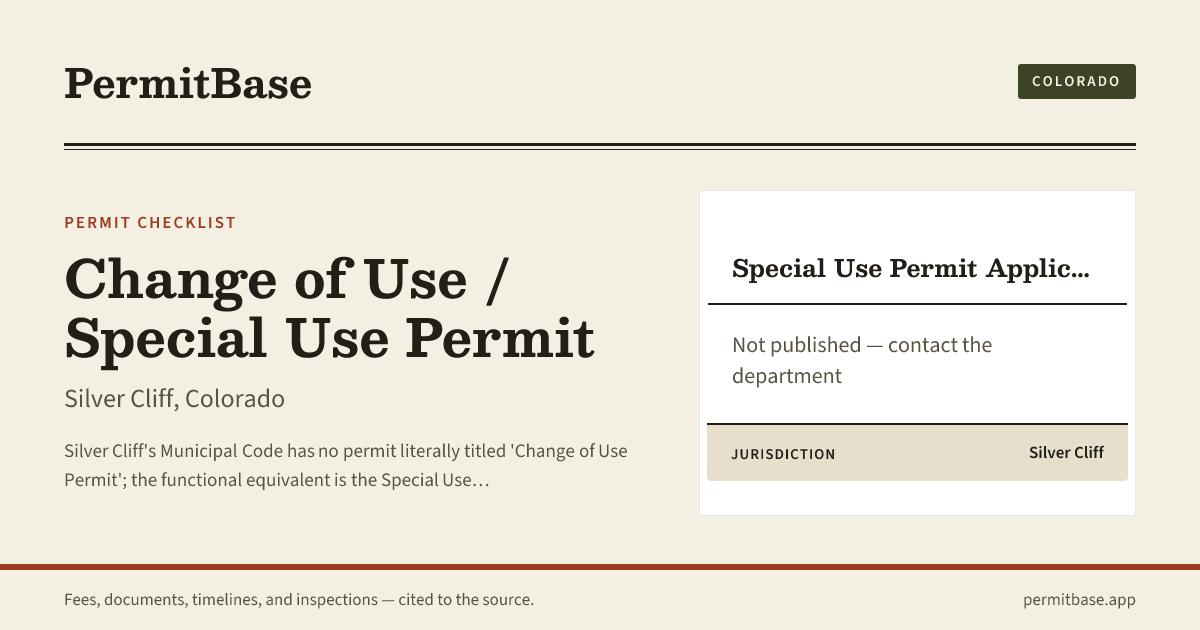Open the Special Use Permit Applic… card title
Image resolution: width=1200 pixels, height=630 pixels.
pyautogui.click(x=910, y=268)
